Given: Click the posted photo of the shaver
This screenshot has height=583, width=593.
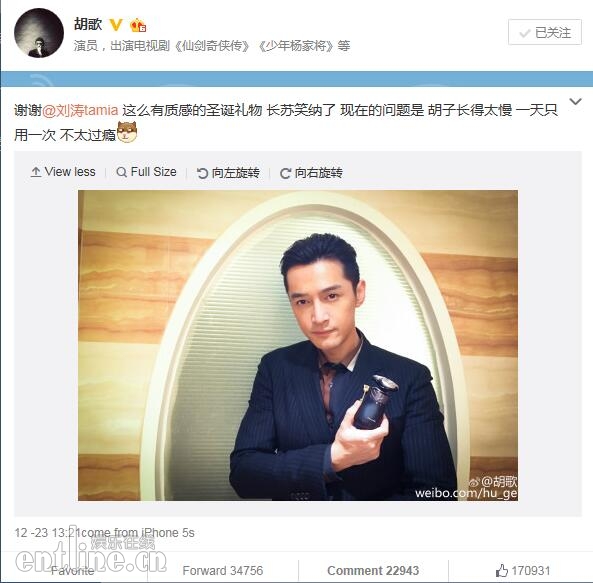Looking at the screenshot, I should [x=298, y=345].
